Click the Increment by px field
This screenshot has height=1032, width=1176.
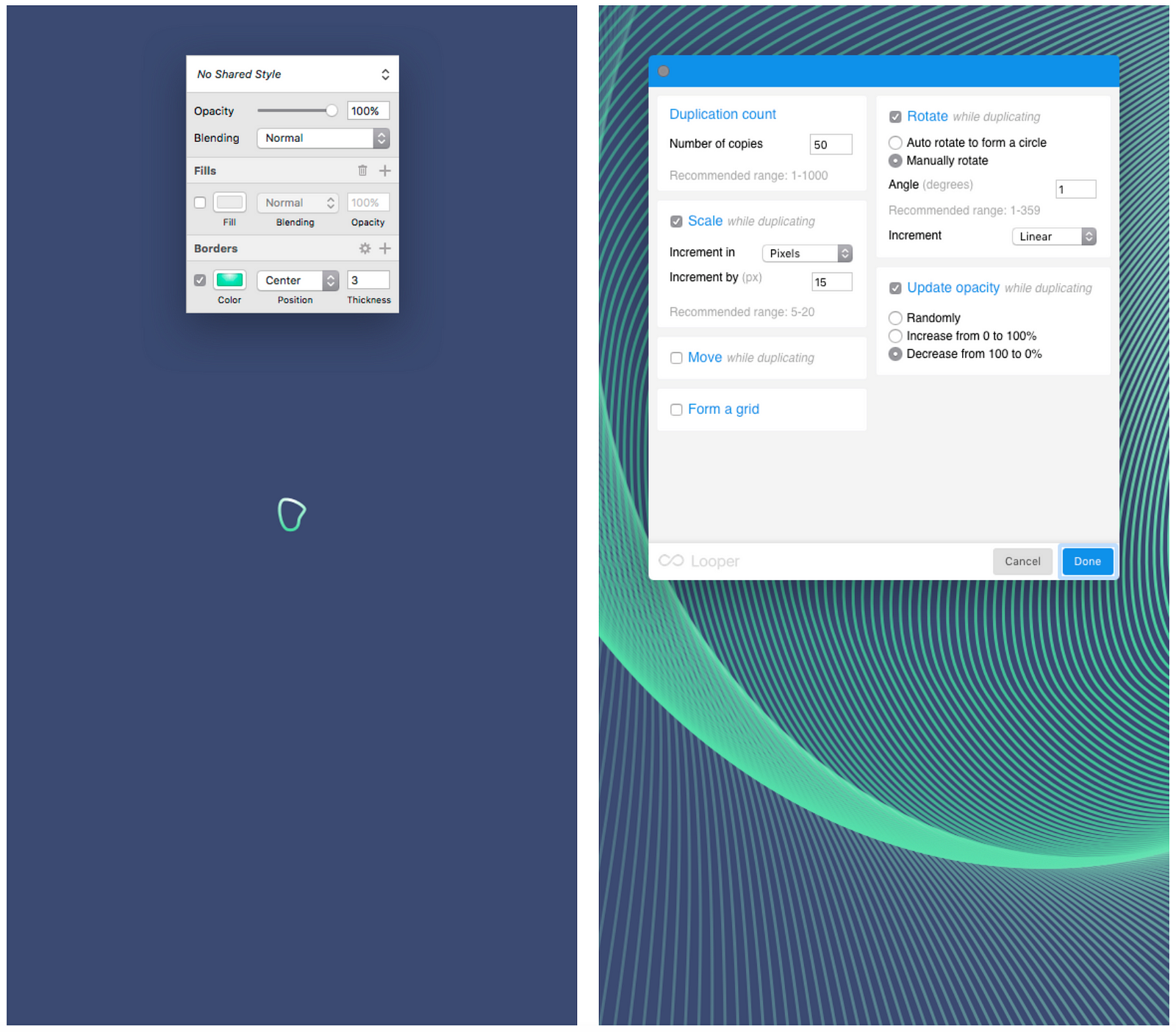point(831,282)
